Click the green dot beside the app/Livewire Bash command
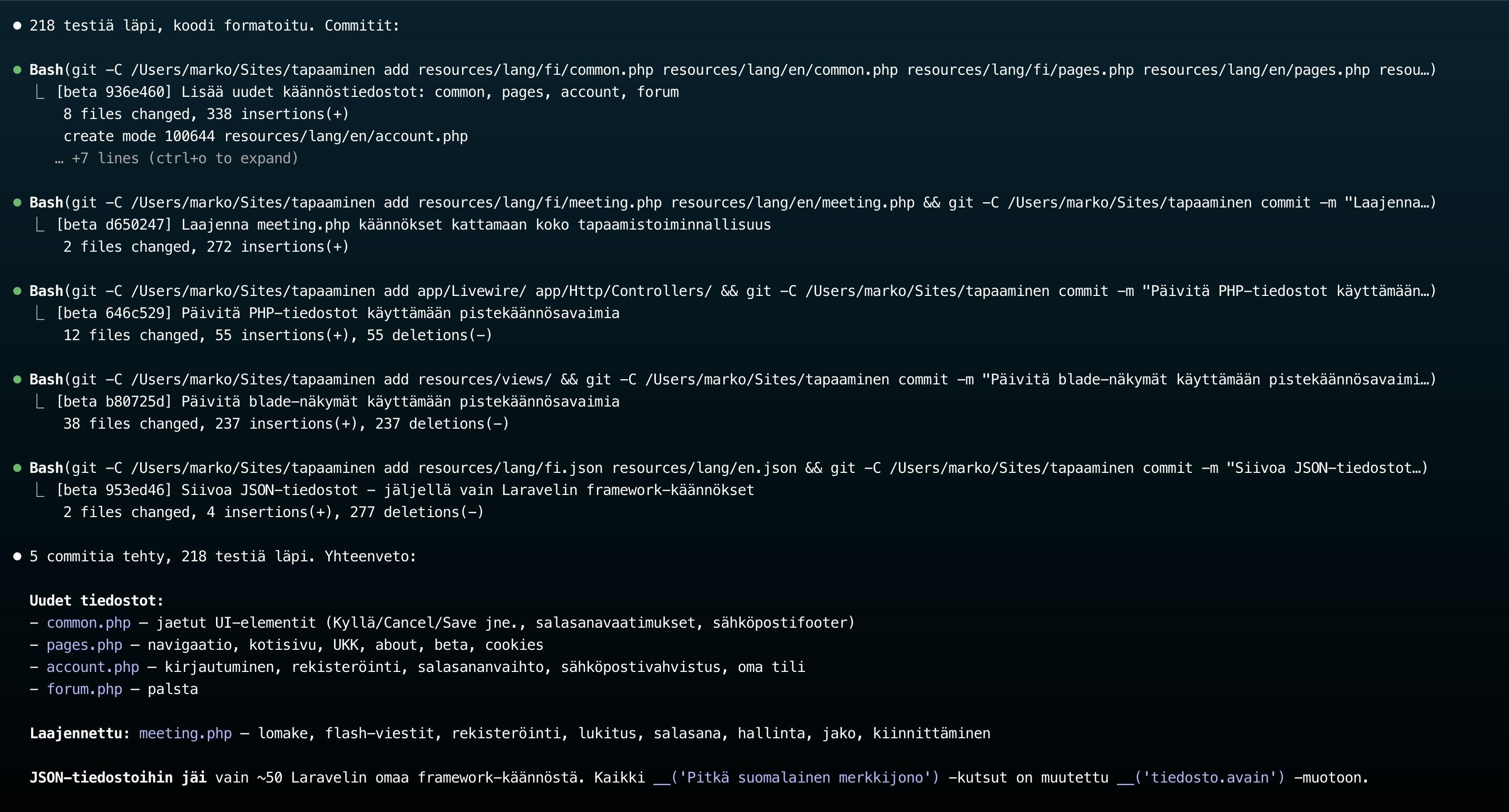The width and height of the screenshot is (1509, 812). coord(17,292)
